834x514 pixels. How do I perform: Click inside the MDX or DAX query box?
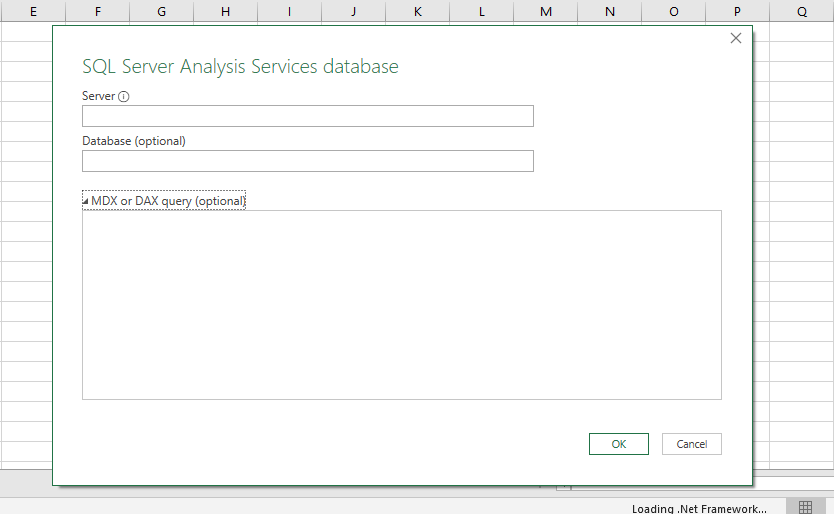[402, 305]
